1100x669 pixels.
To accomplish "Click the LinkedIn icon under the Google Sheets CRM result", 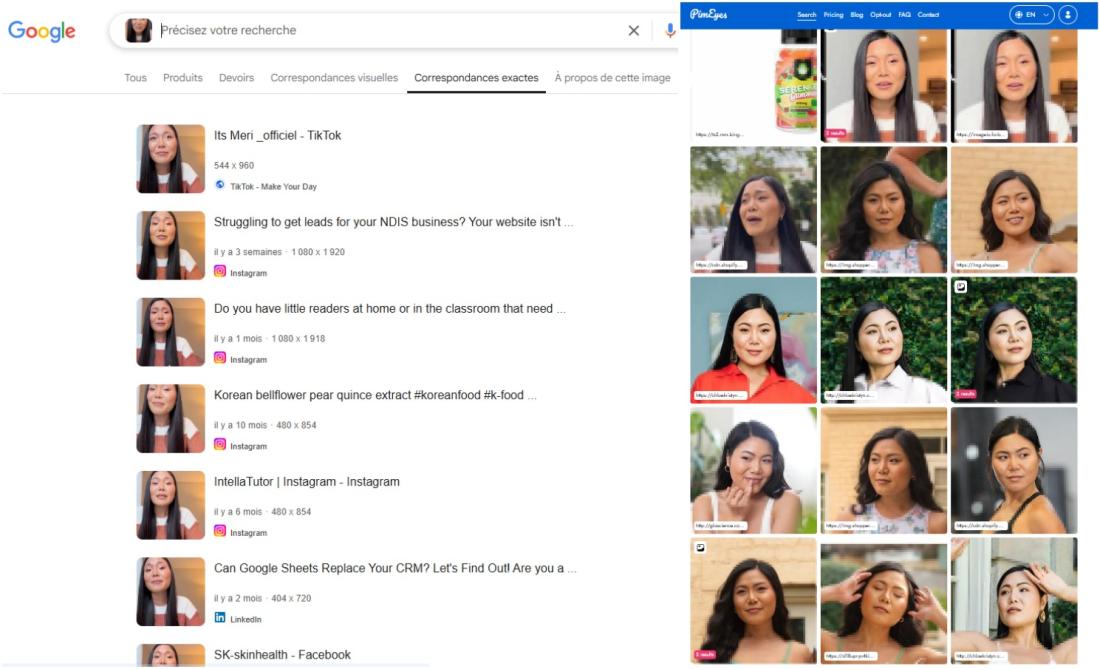I will point(220,618).
